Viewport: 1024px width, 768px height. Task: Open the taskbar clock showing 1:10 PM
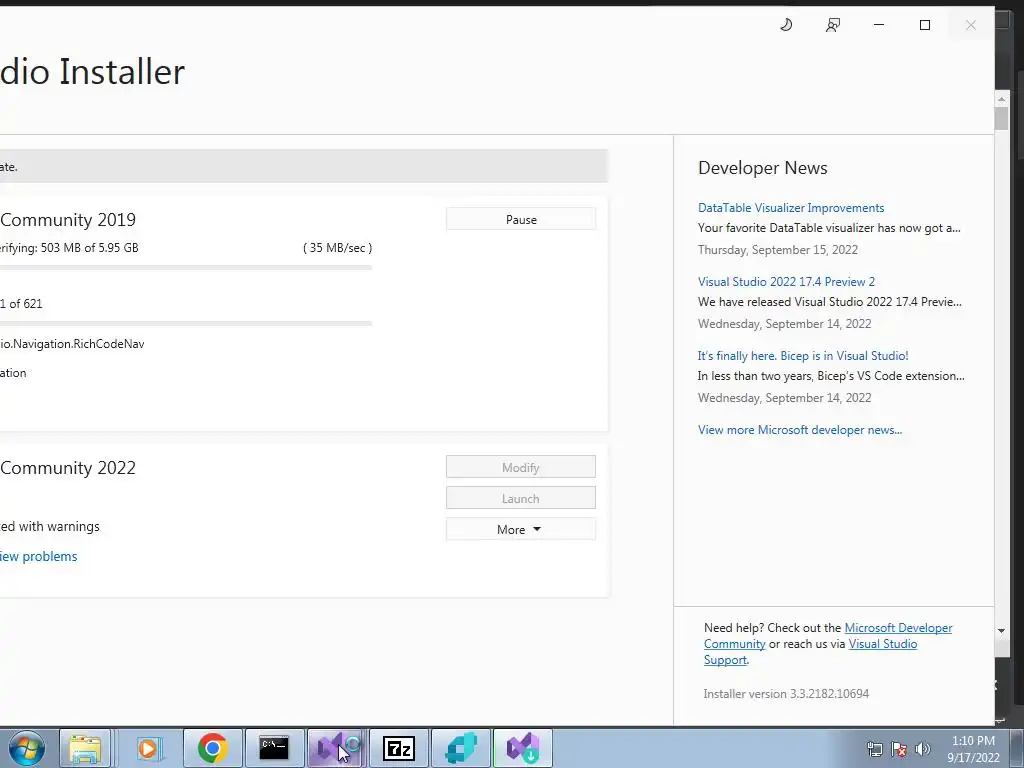[973, 749]
